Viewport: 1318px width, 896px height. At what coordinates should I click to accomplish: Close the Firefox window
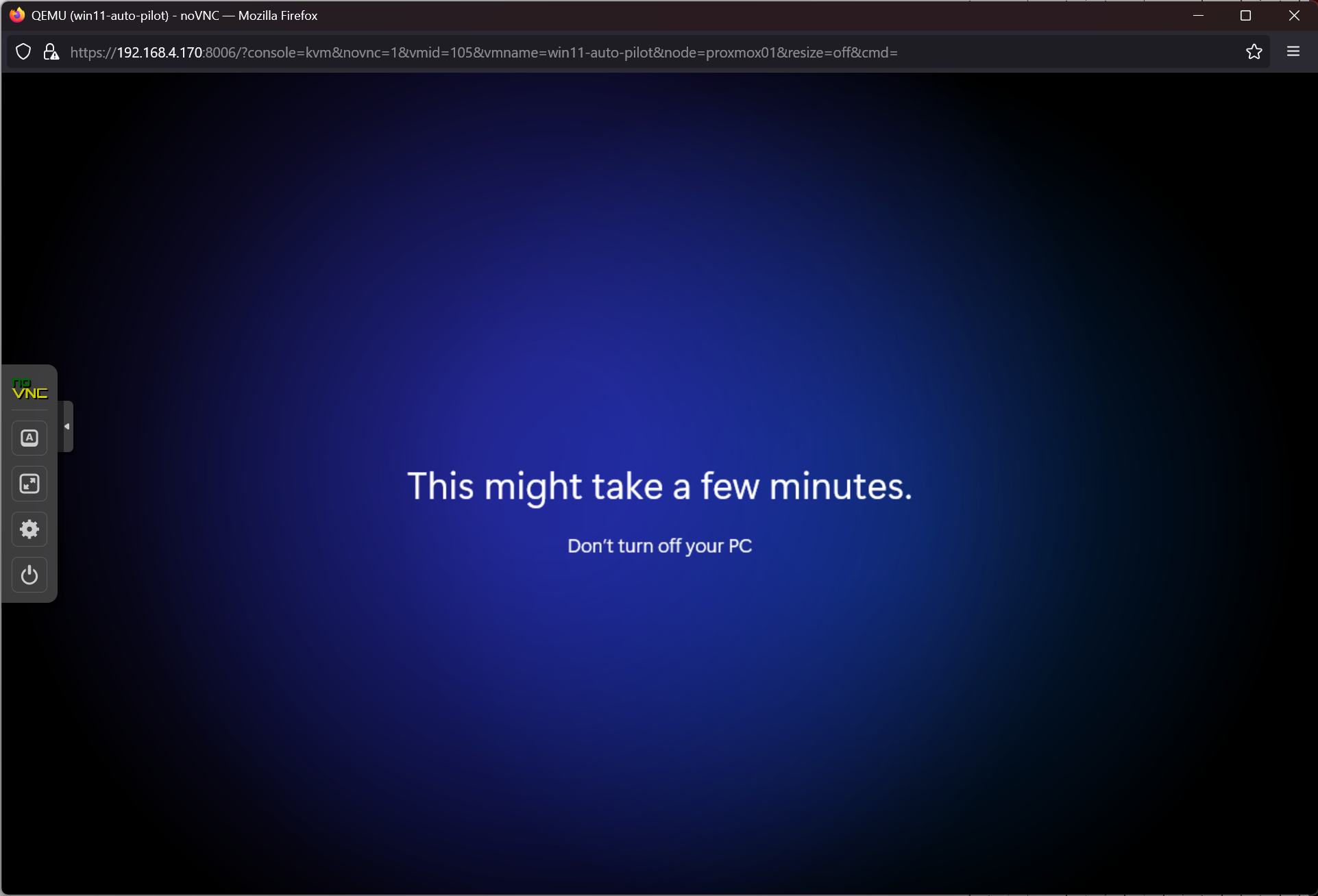coord(1293,15)
